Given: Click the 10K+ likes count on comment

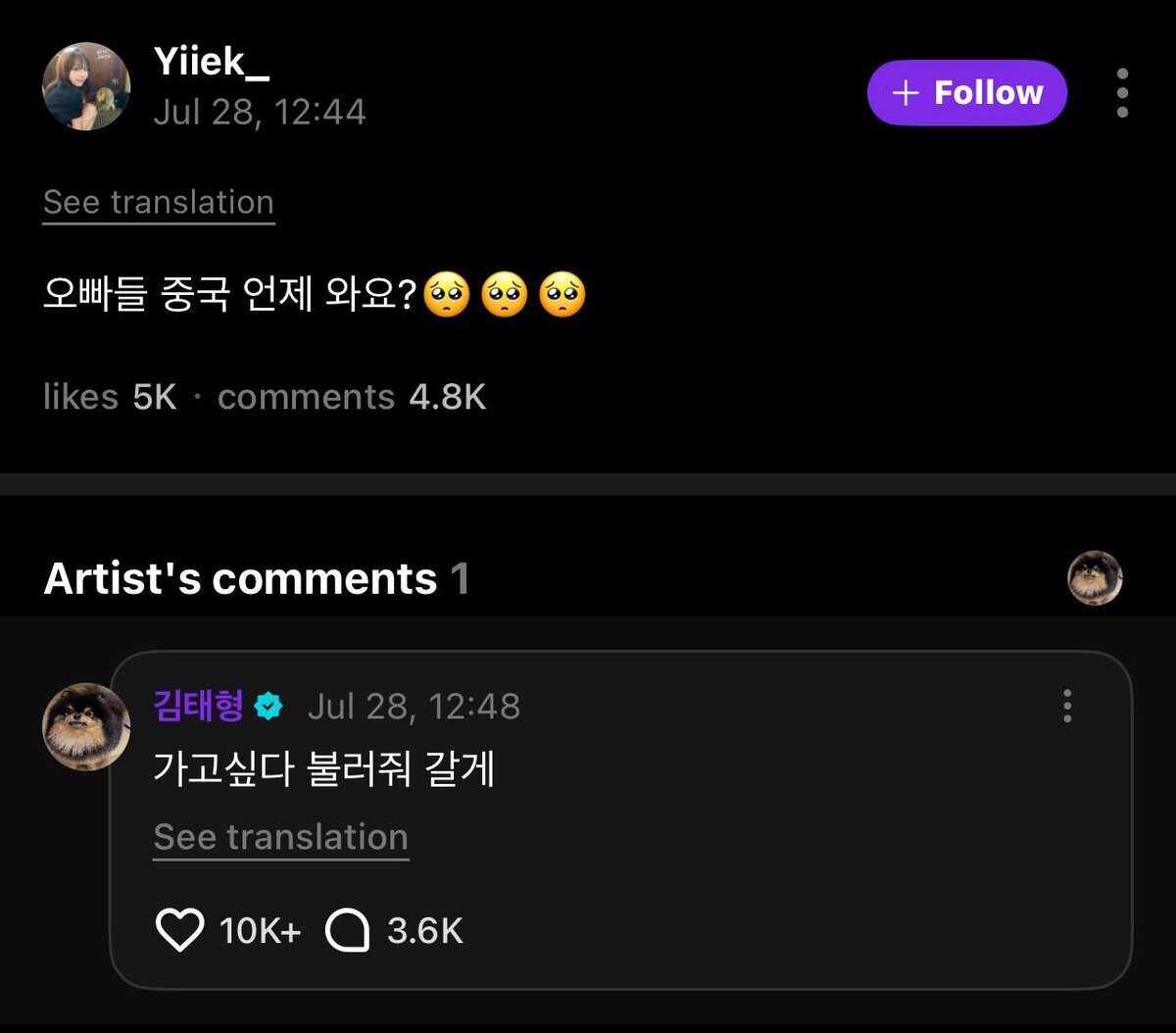Looking at the screenshot, I should 260,930.
